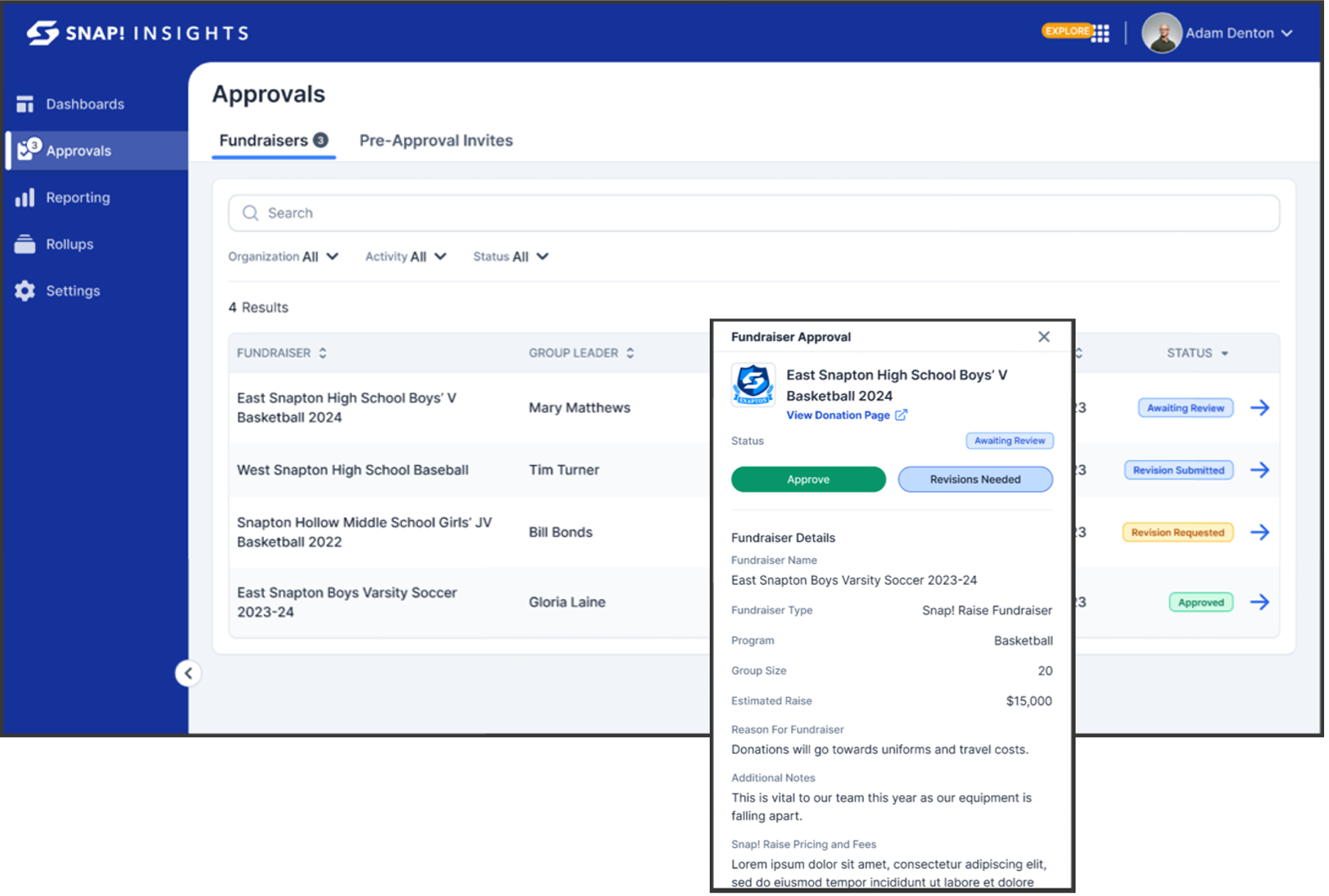The image size is (1329, 896).
Task: Click the Explore apps grid icon
Action: tap(1102, 32)
